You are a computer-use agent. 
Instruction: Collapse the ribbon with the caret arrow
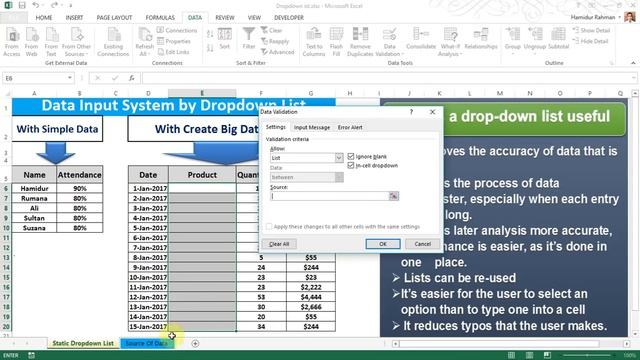pyautogui.click(x=633, y=63)
